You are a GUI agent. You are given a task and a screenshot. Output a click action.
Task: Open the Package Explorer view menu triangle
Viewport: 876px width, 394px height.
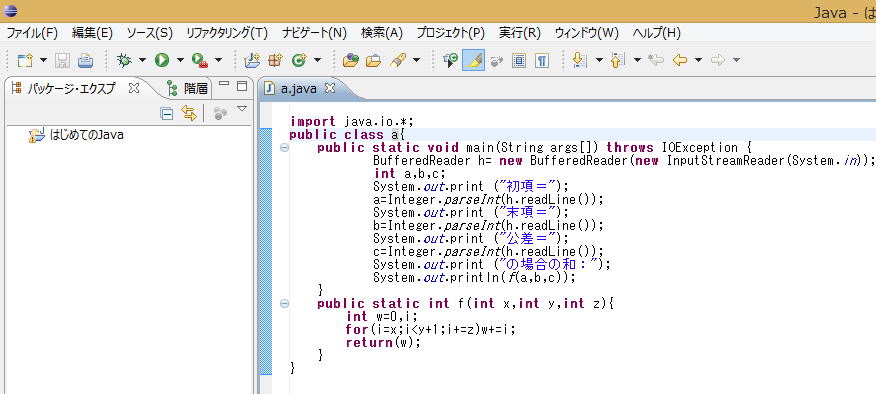click(242, 108)
